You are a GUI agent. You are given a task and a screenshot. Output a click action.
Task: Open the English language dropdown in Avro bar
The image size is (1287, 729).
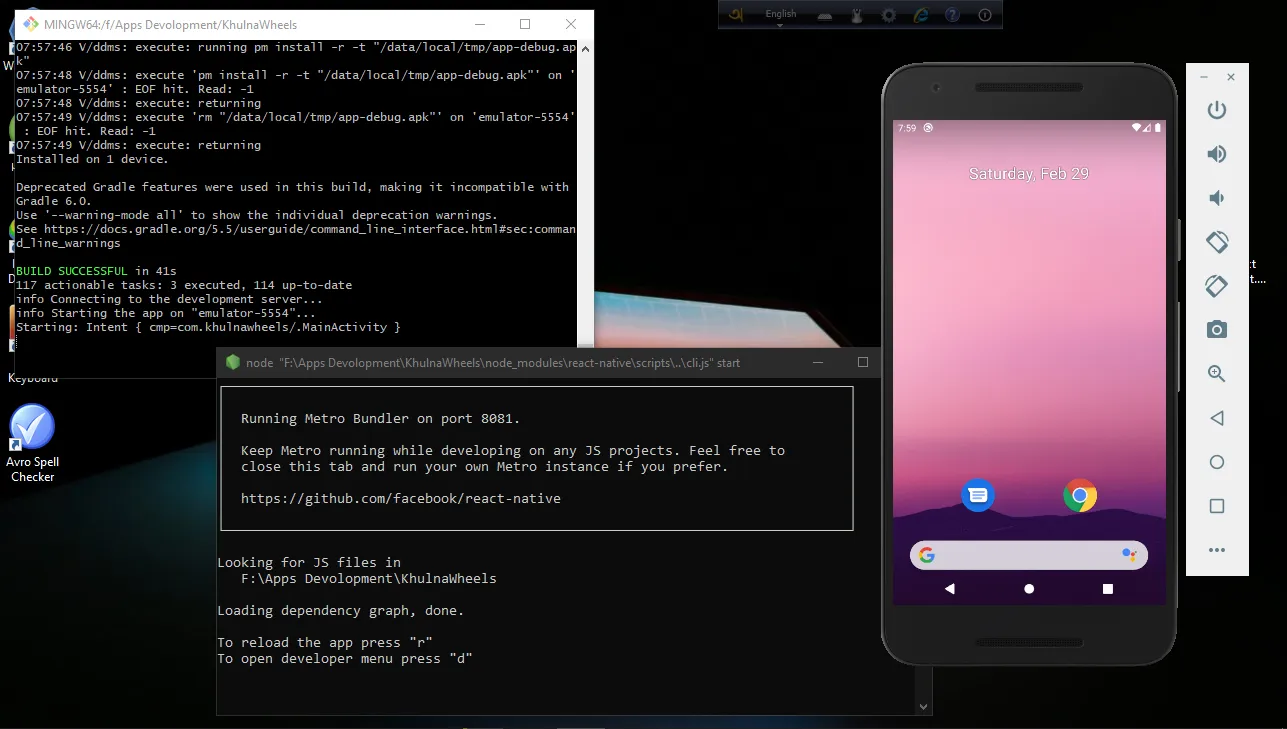[780, 16]
